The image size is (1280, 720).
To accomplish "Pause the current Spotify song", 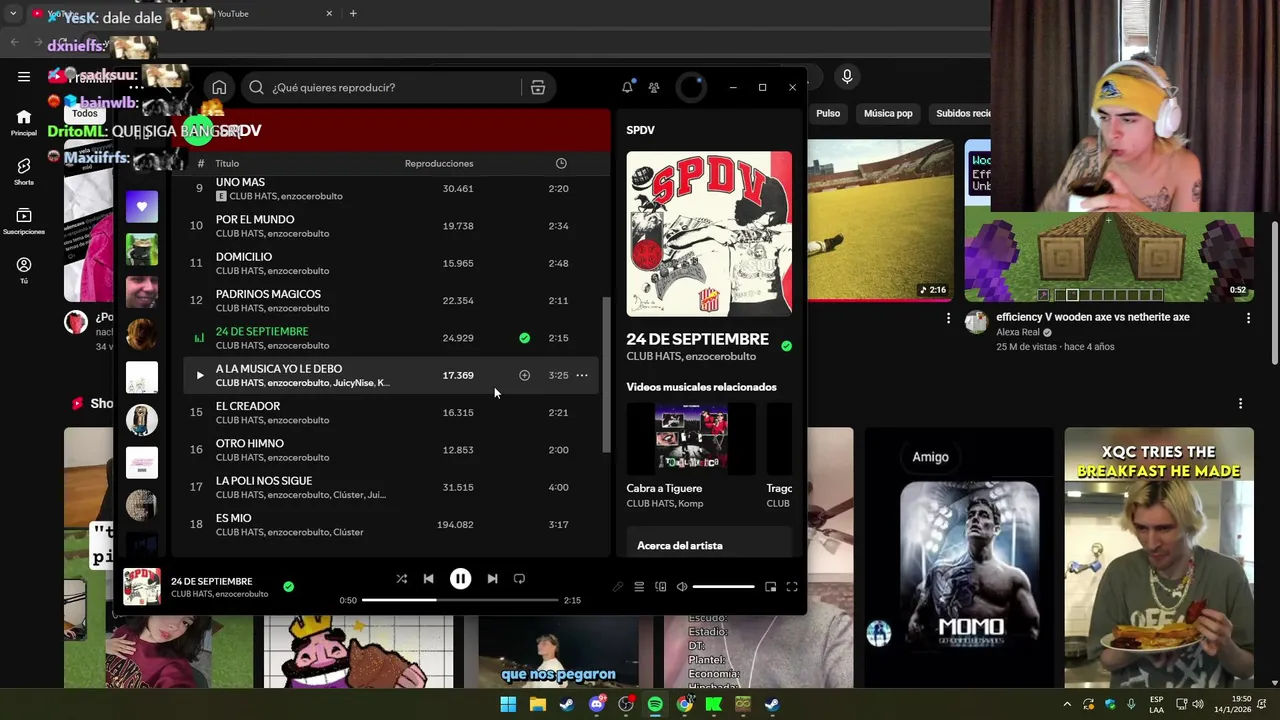I will click(460, 578).
